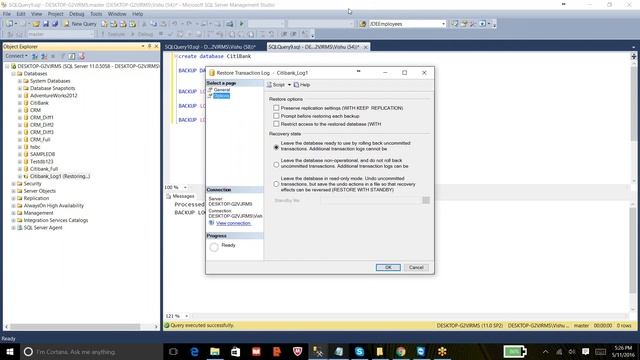Select the CRM_Full database

[40, 140]
